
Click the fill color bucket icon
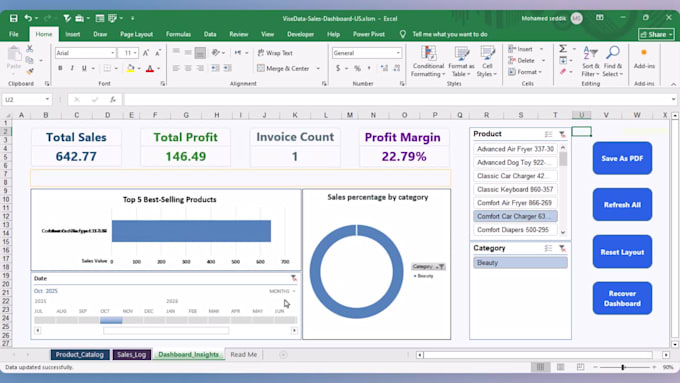click(130, 68)
